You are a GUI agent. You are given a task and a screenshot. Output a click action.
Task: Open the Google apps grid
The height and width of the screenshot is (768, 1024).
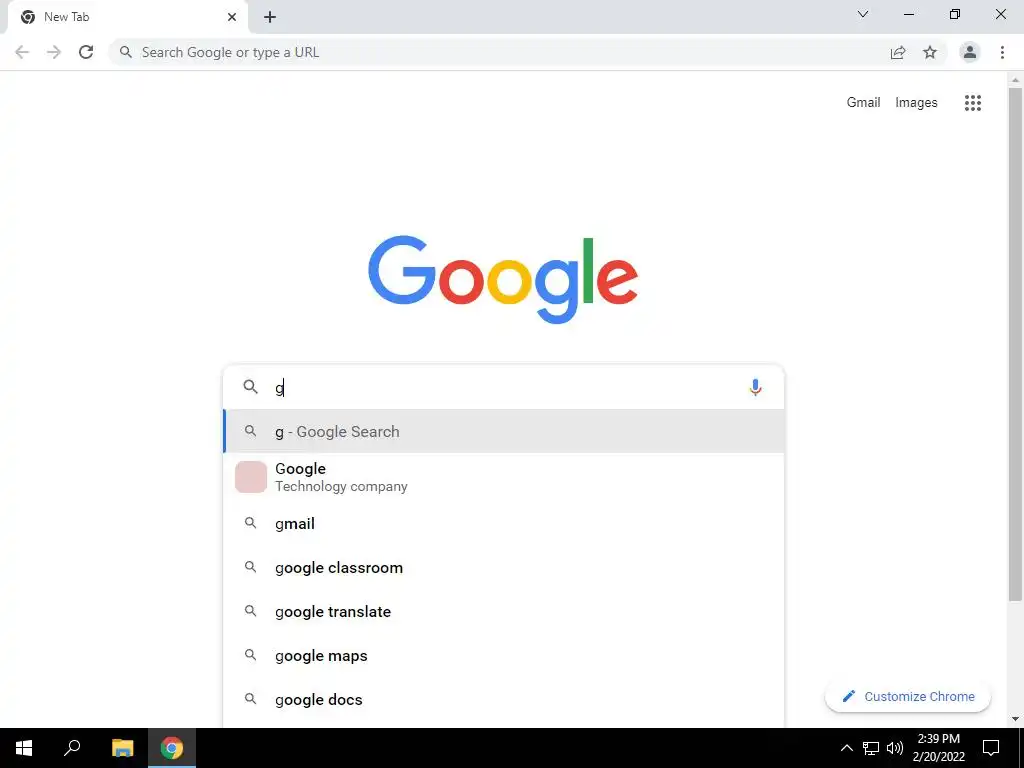(x=972, y=103)
